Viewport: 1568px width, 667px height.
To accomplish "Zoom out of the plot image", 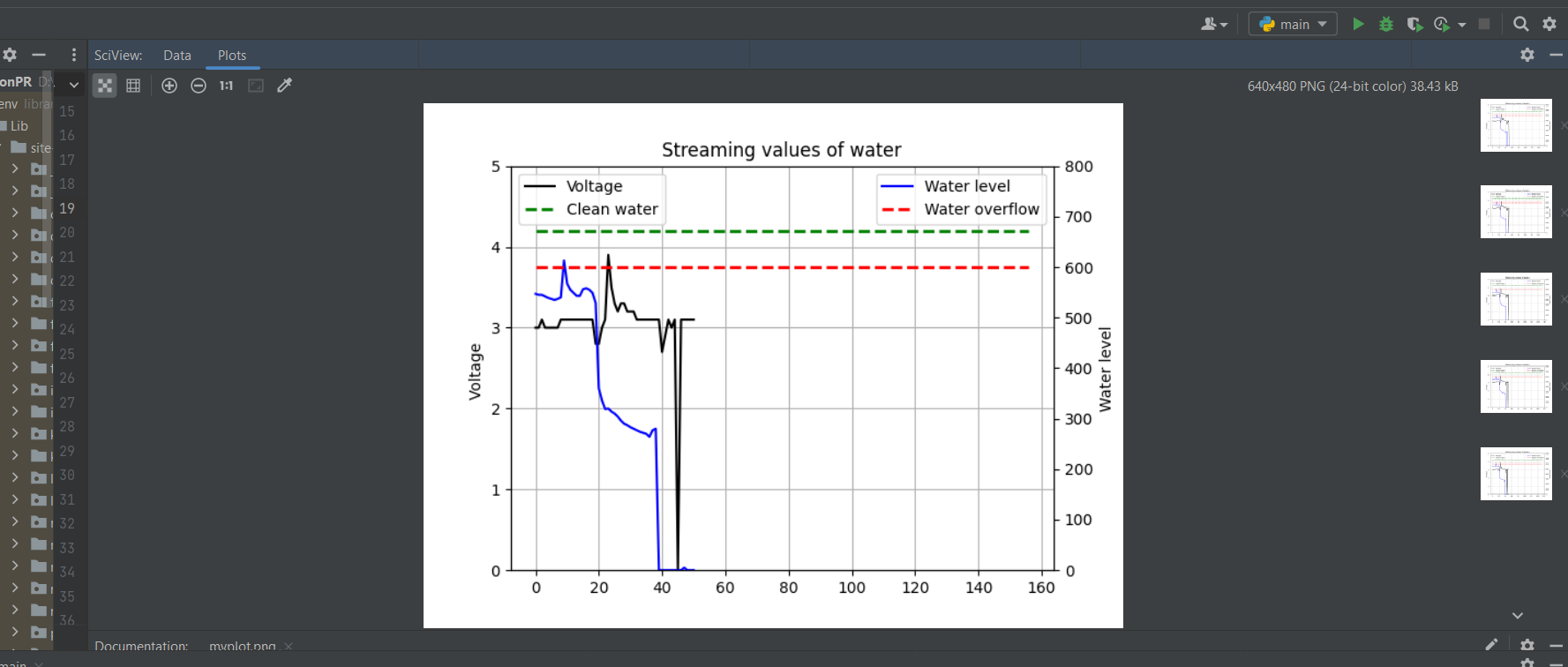I will point(199,86).
